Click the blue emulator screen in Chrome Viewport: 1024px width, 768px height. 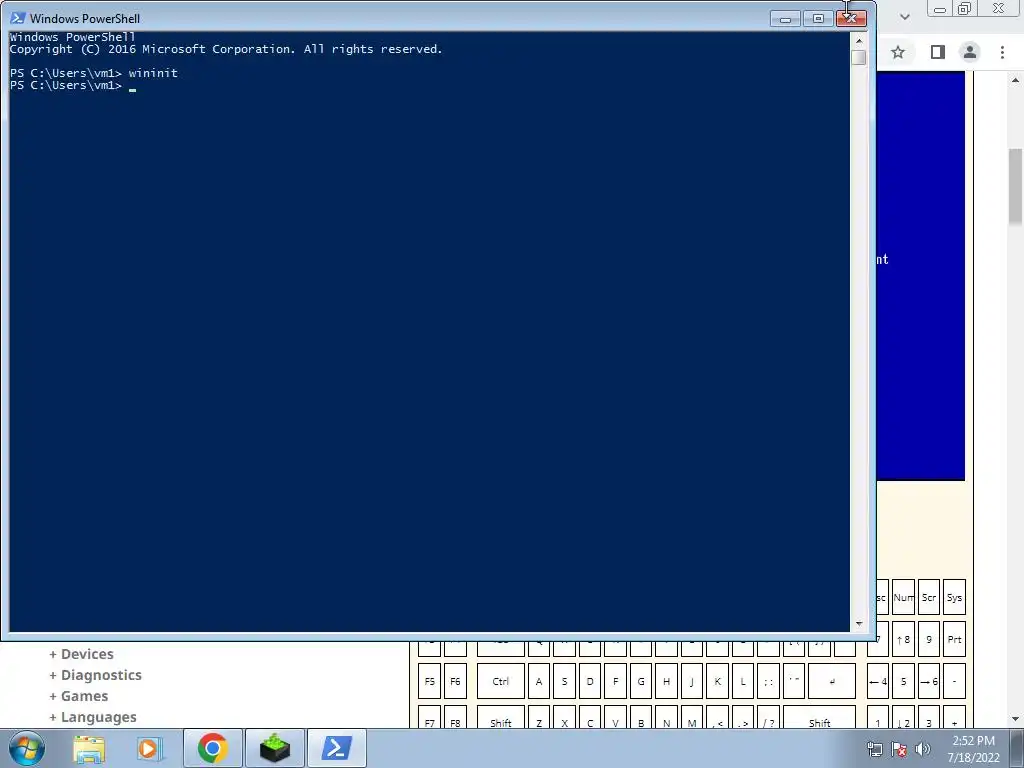tap(921, 276)
